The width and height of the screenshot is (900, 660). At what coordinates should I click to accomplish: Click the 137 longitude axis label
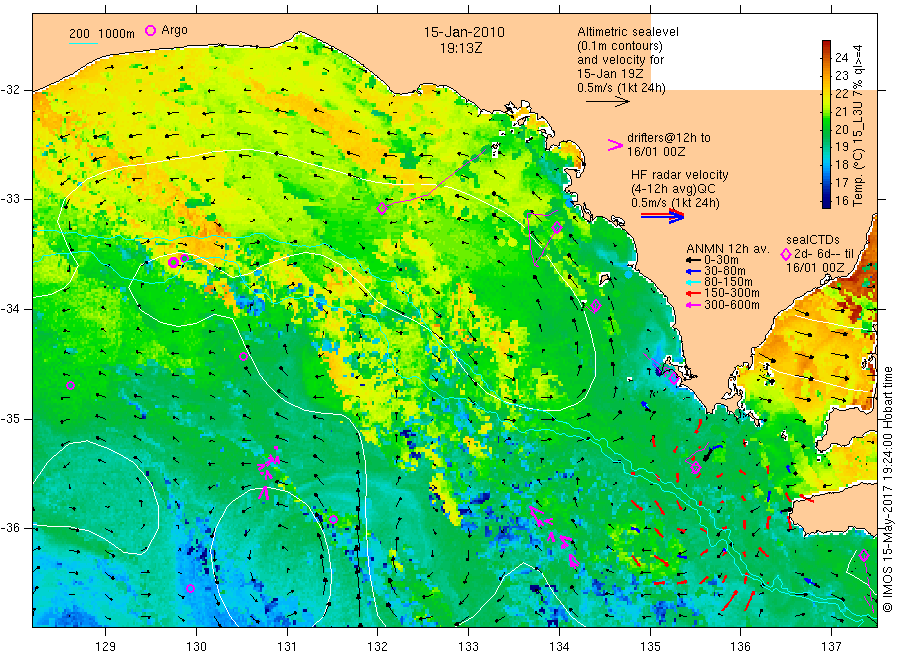831,647
